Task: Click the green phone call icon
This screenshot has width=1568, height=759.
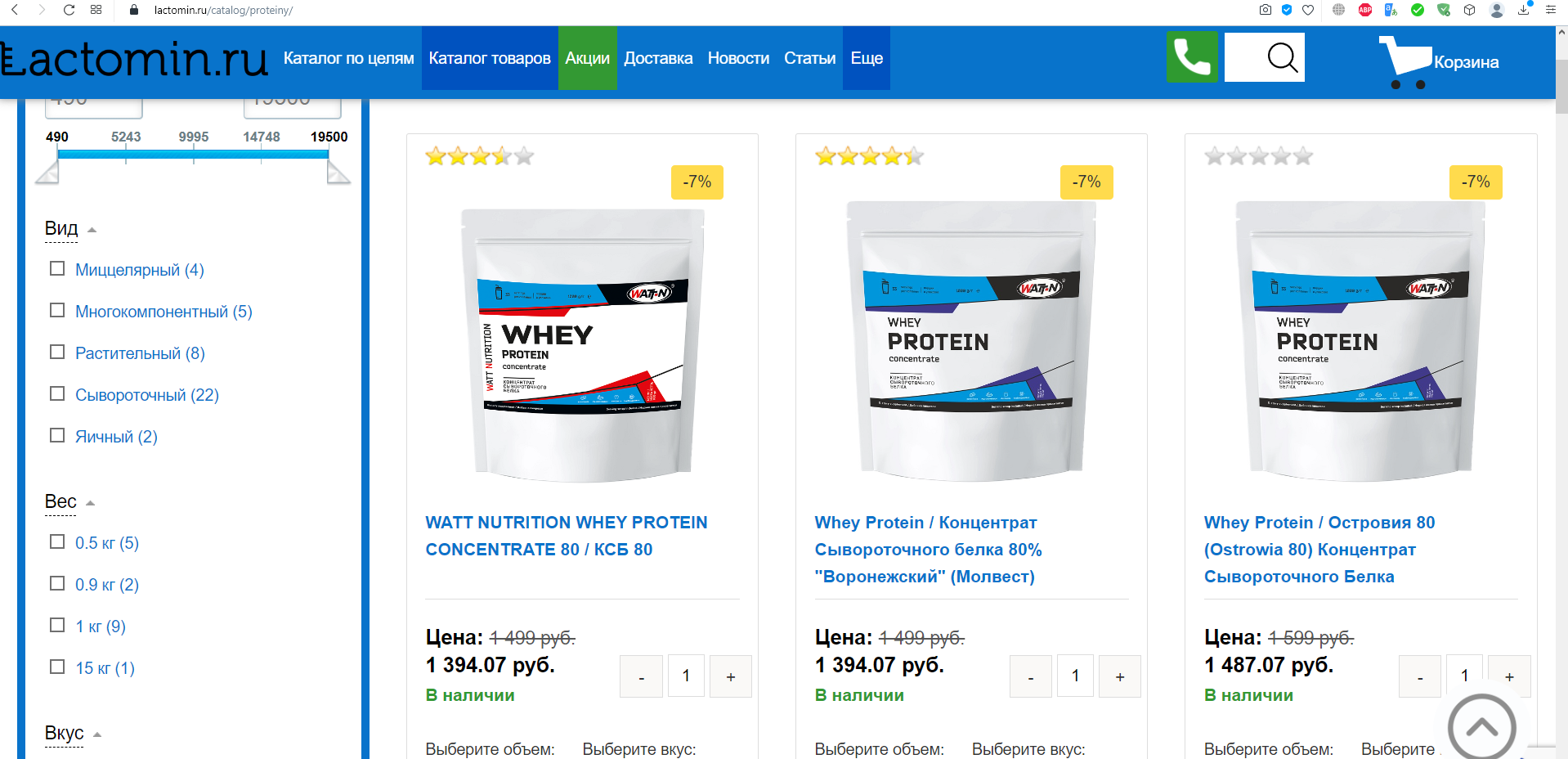Action: (x=1191, y=57)
